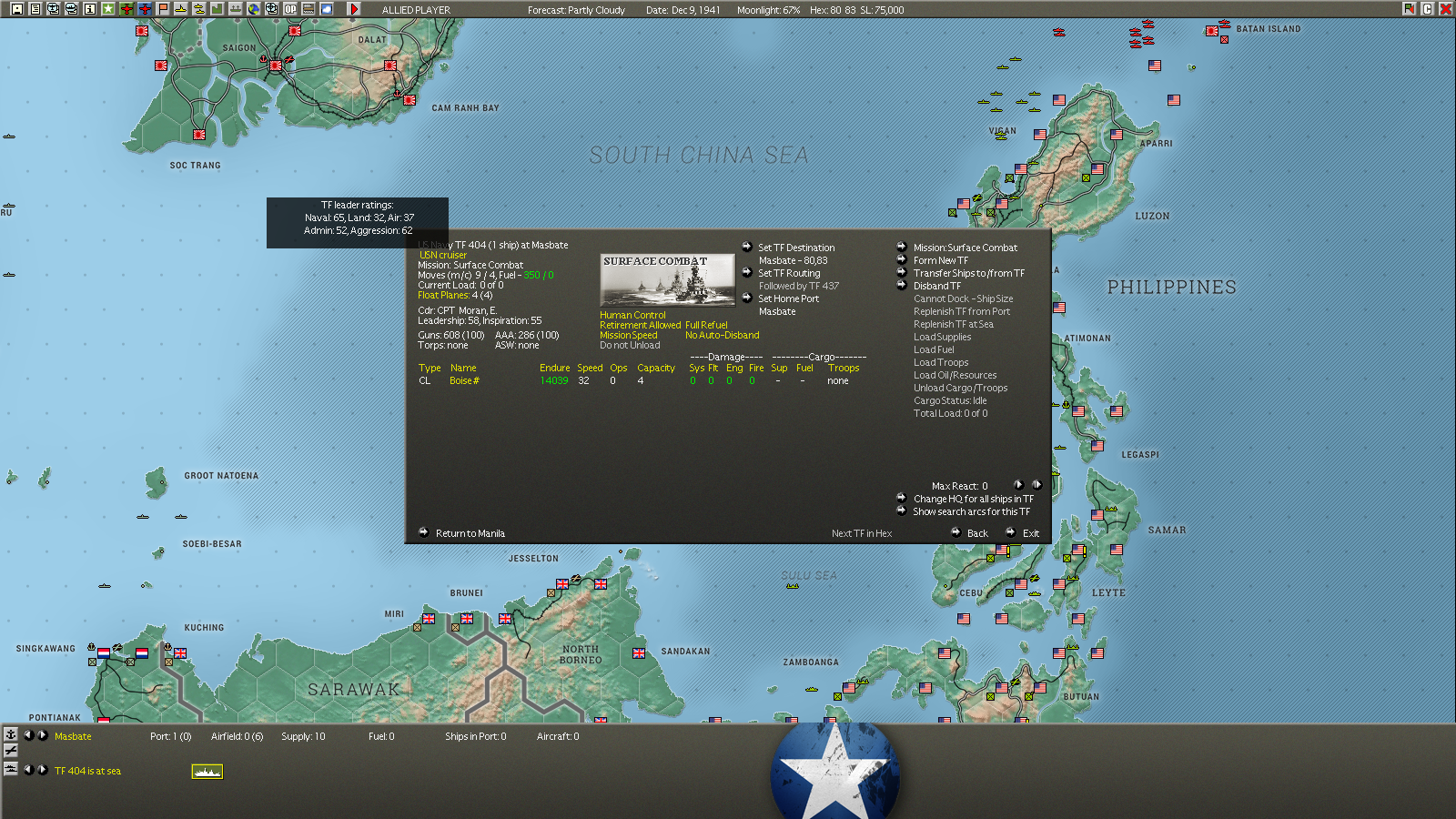This screenshot has height=819, width=1456.
Task: Click the red end-turn arrow in toolbar
Action: pos(354,9)
